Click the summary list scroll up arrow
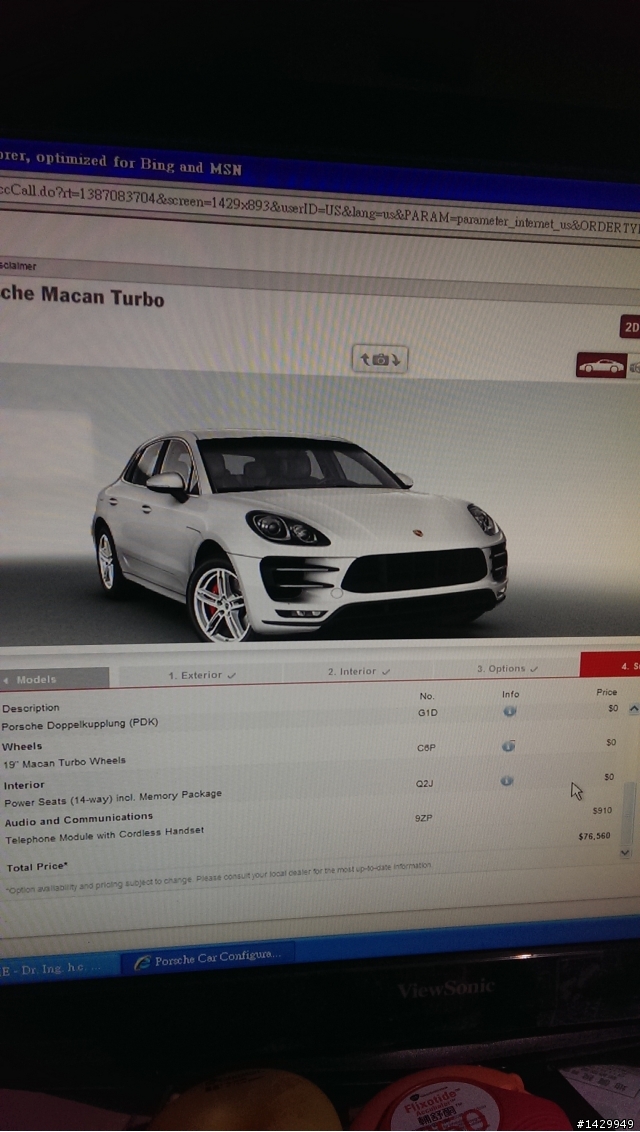 633,709
